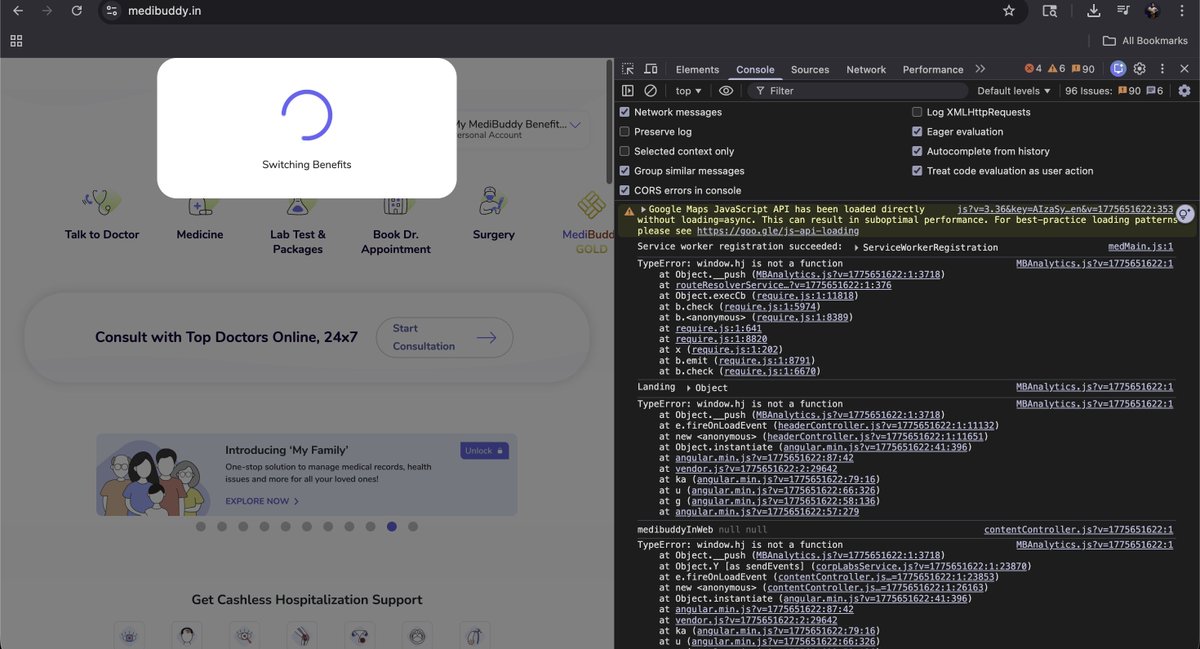Click the Unlock button on My Family banner
Viewport: 1200px width, 649px height.
(x=485, y=451)
